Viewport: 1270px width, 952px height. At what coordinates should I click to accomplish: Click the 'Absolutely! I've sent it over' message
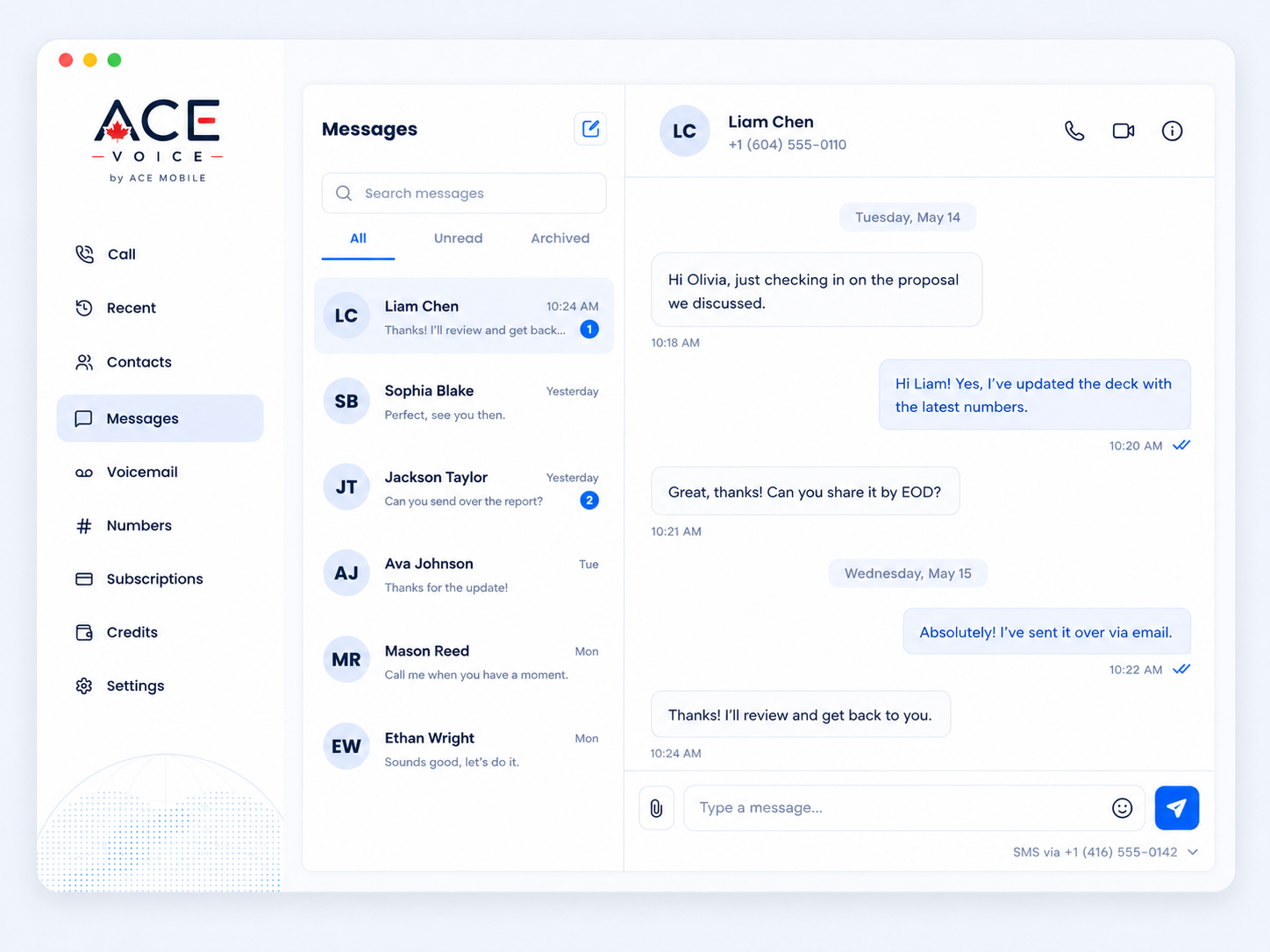tap(1046, 632)
